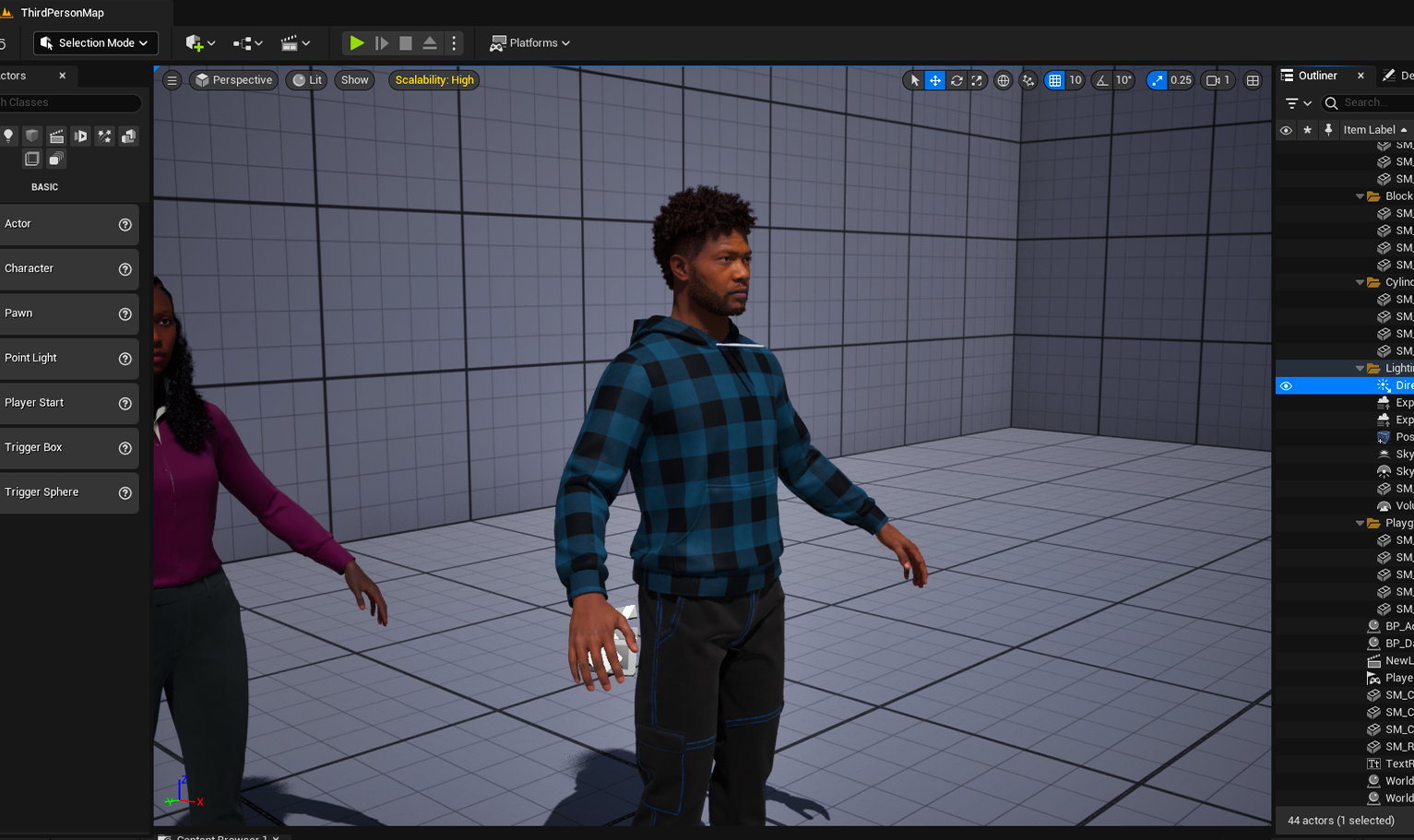Choose the Select objects cursor tool

pyautogui.click(x=914, y=80)
